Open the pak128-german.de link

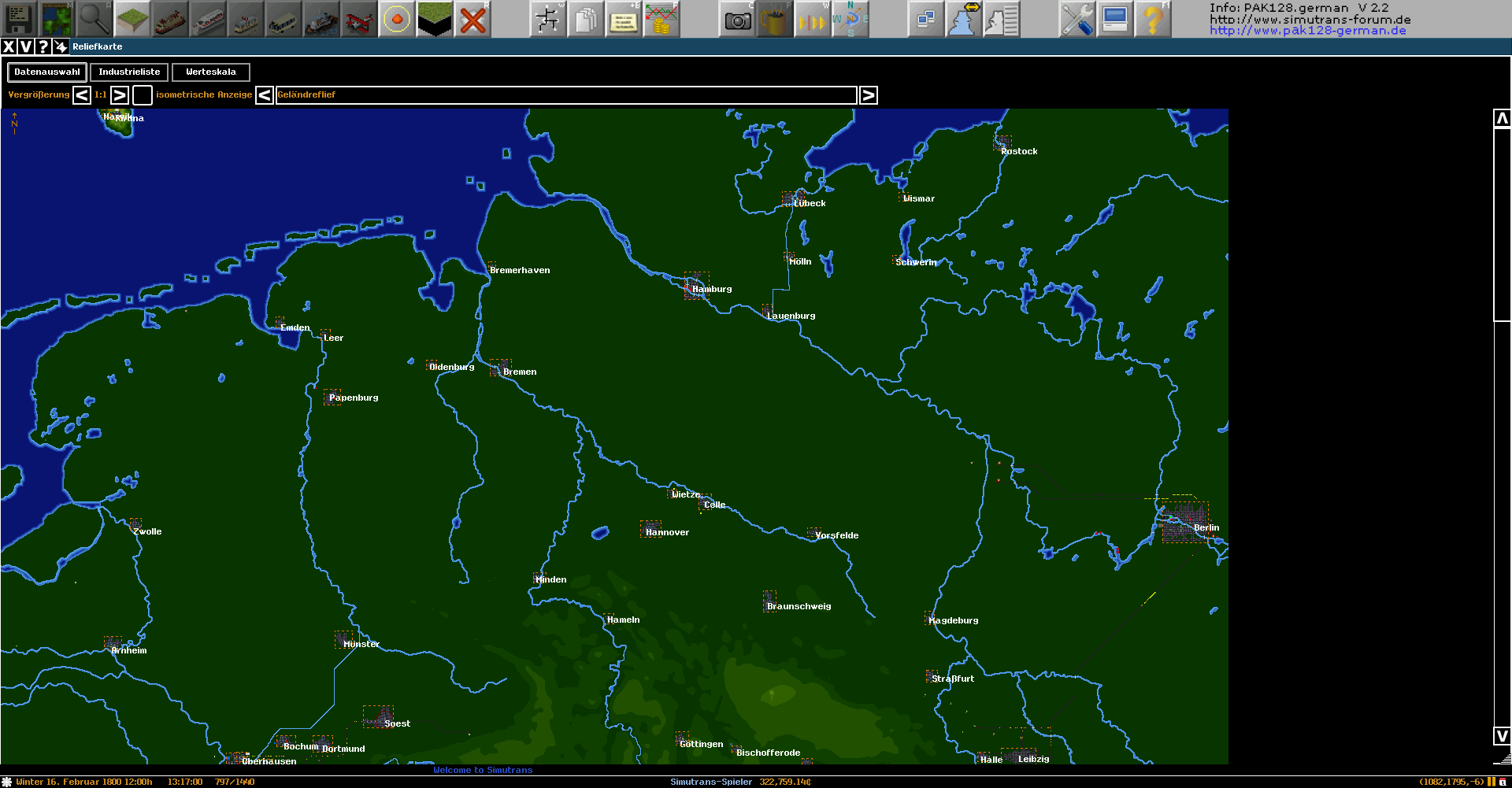click(1307, 31)
